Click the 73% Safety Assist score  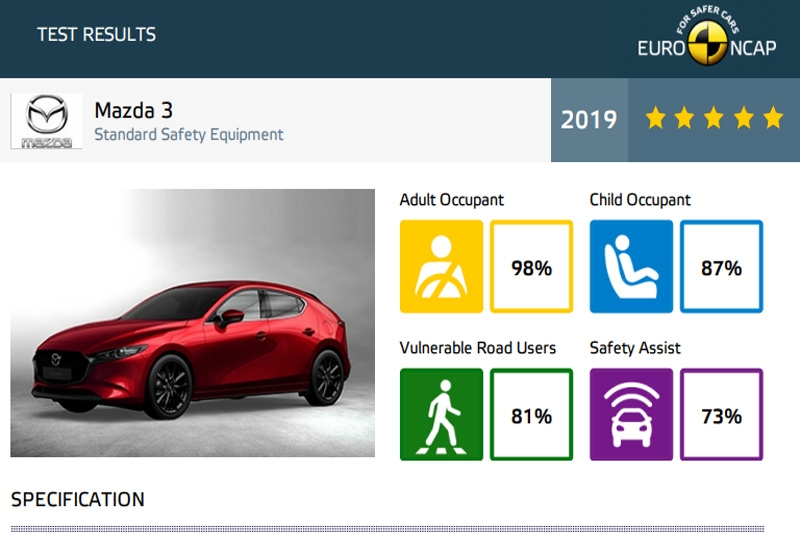tap(721, 415)
